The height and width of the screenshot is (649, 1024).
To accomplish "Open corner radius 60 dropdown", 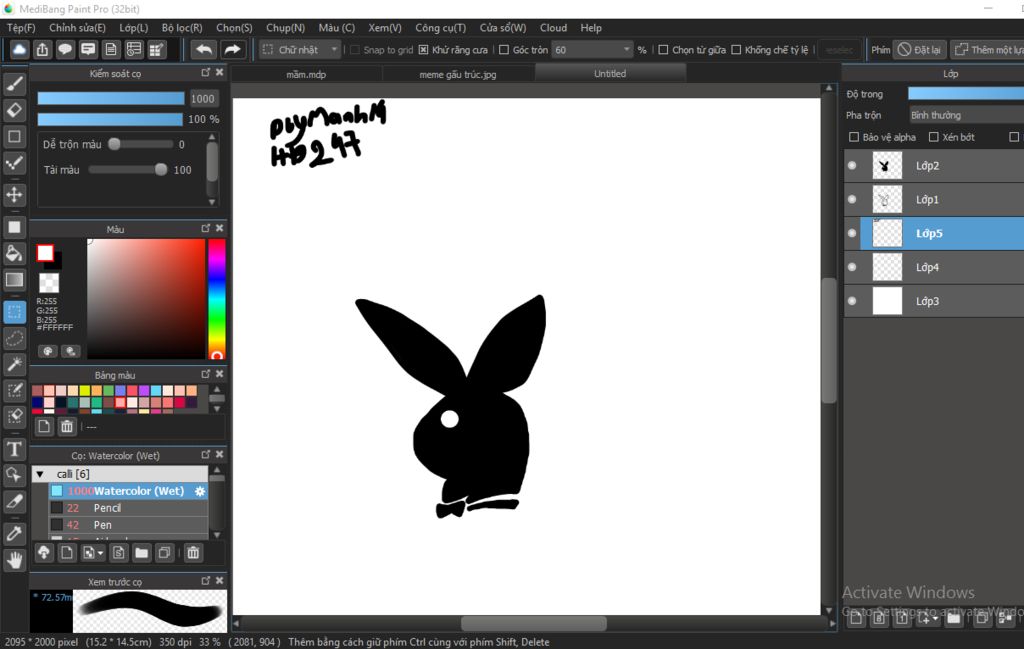I will click(x=592, y=50).
